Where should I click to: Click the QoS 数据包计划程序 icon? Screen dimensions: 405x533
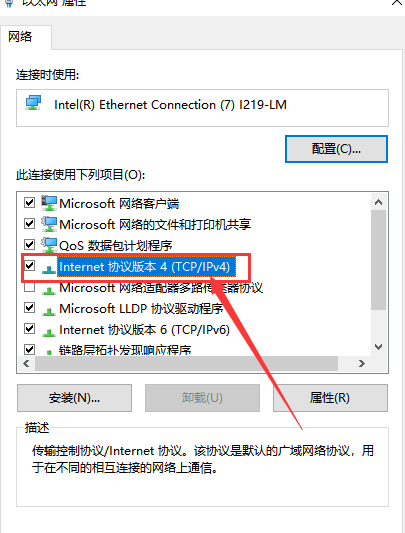pos(49,245)
